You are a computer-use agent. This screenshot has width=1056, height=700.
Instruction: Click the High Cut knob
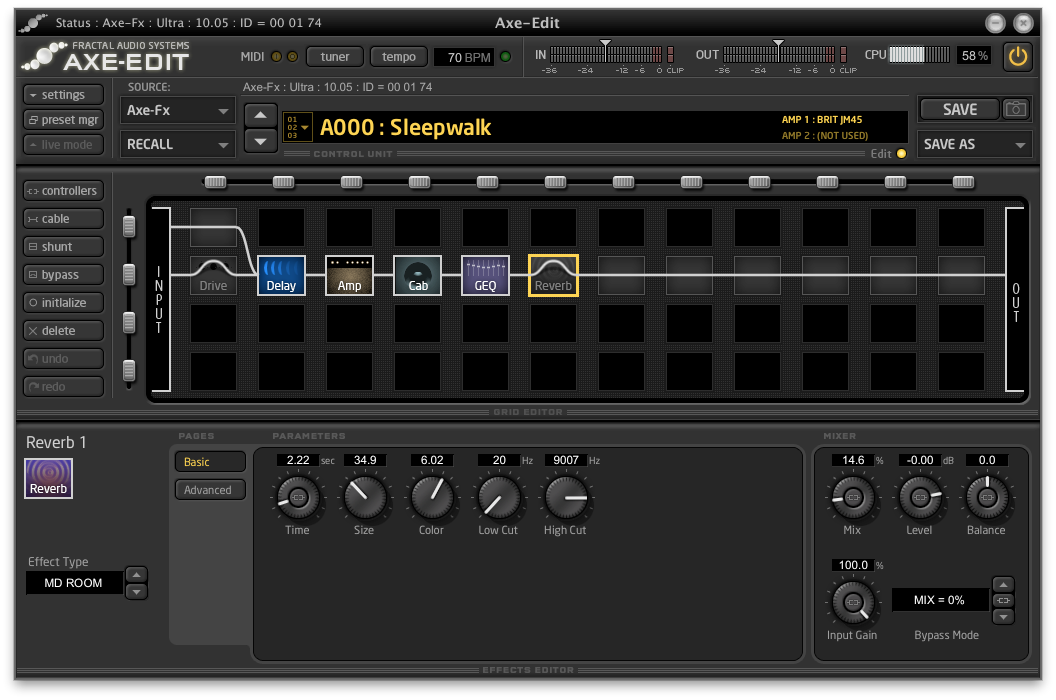click(566, 498)
